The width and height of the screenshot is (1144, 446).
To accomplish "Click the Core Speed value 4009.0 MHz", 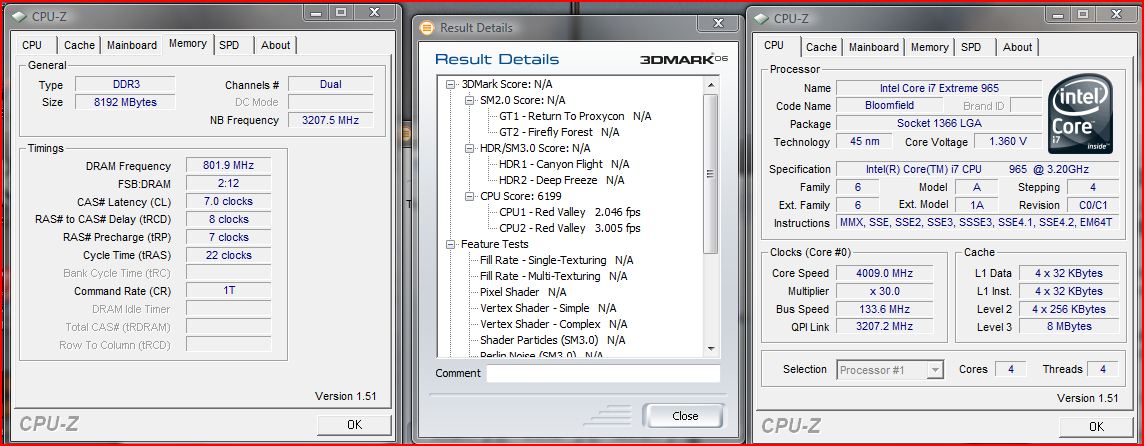I will (x=884, y=274).
